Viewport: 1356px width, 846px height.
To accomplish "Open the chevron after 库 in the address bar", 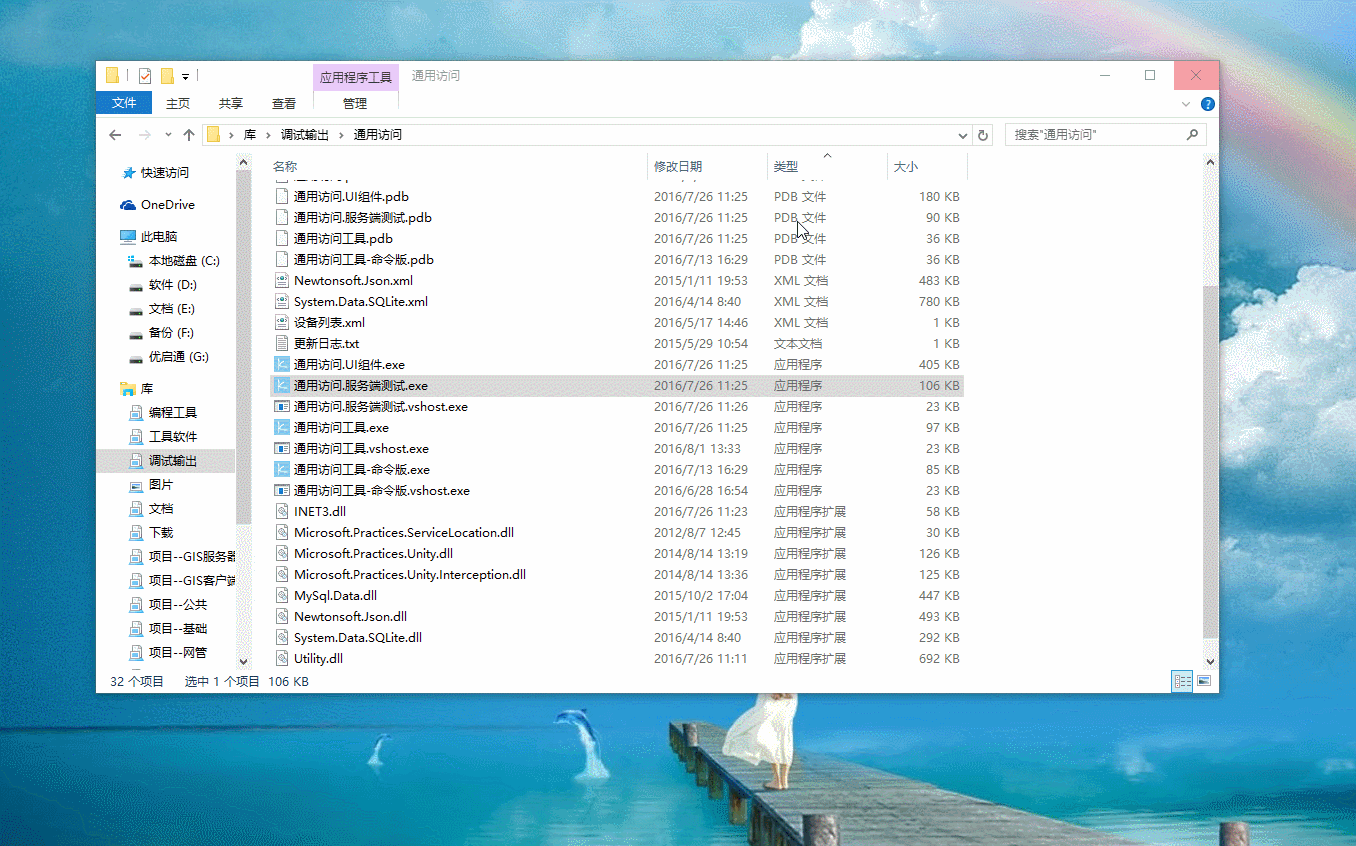I will (268, 135).
